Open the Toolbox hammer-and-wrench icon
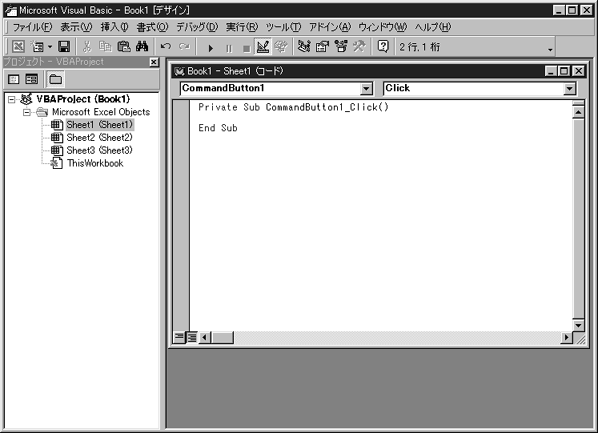 pos(359,47)
